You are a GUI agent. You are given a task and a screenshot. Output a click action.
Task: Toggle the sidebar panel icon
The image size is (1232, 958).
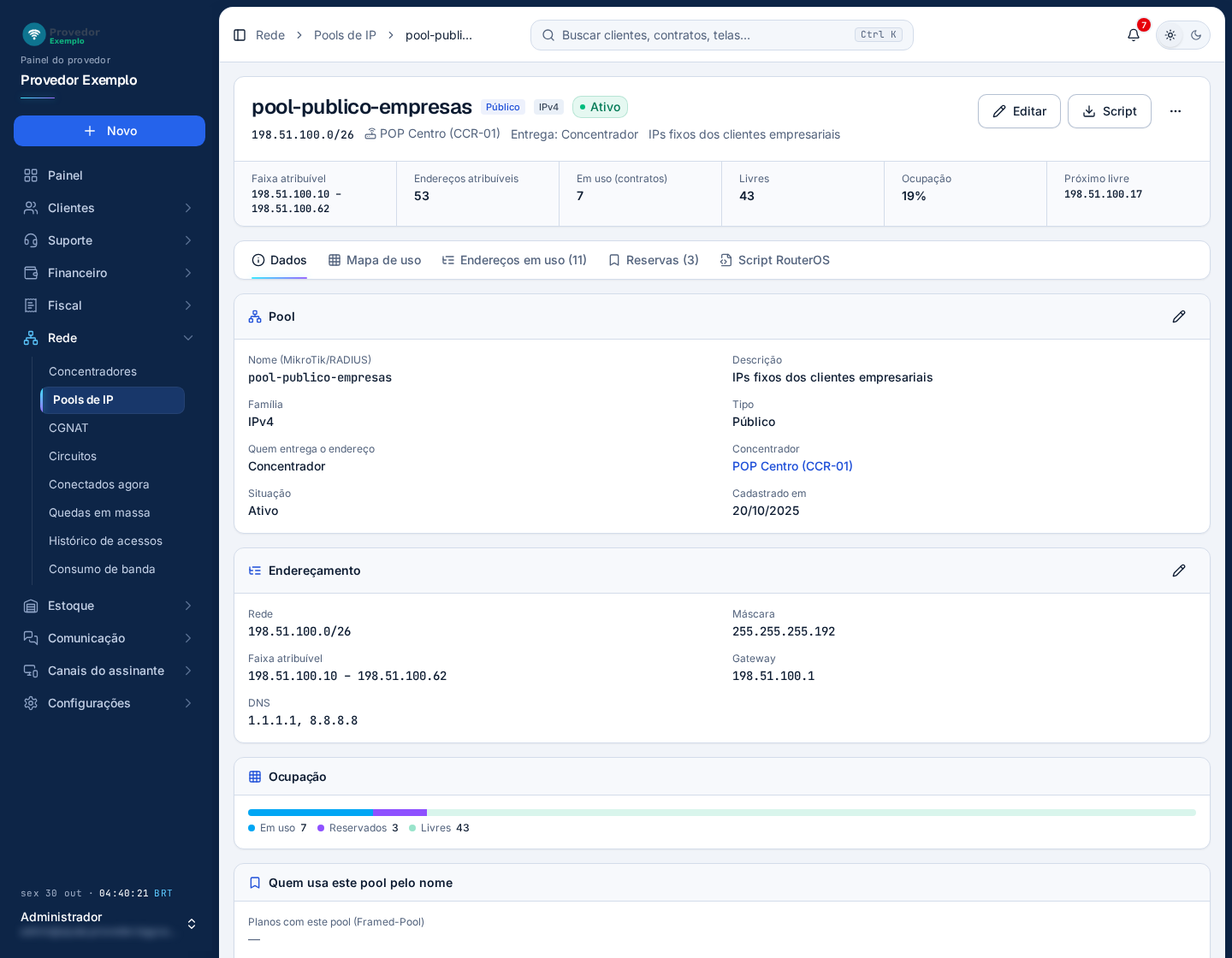click(240, 35)
